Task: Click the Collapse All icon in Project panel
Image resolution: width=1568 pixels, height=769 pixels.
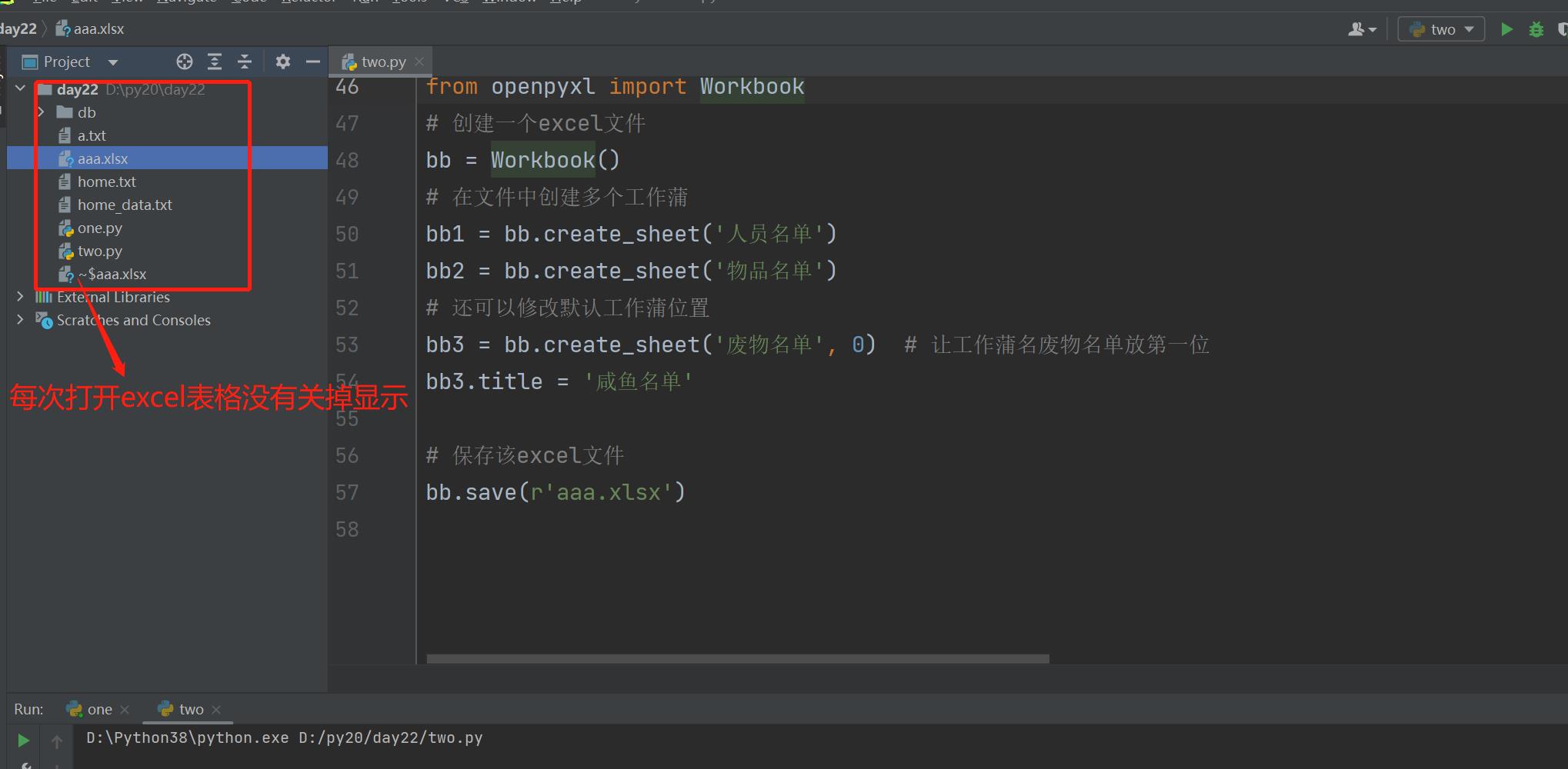Action: pyautogui.click(x=245, y=62)
